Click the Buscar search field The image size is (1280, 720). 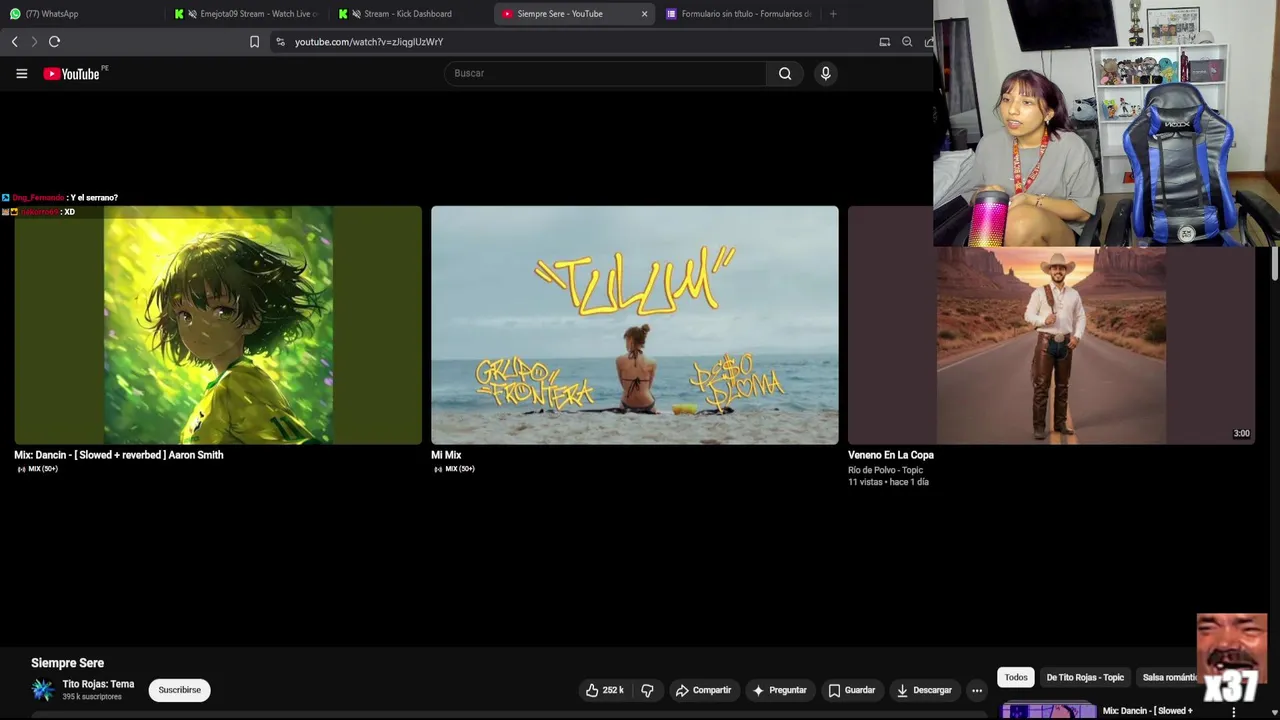605,73
